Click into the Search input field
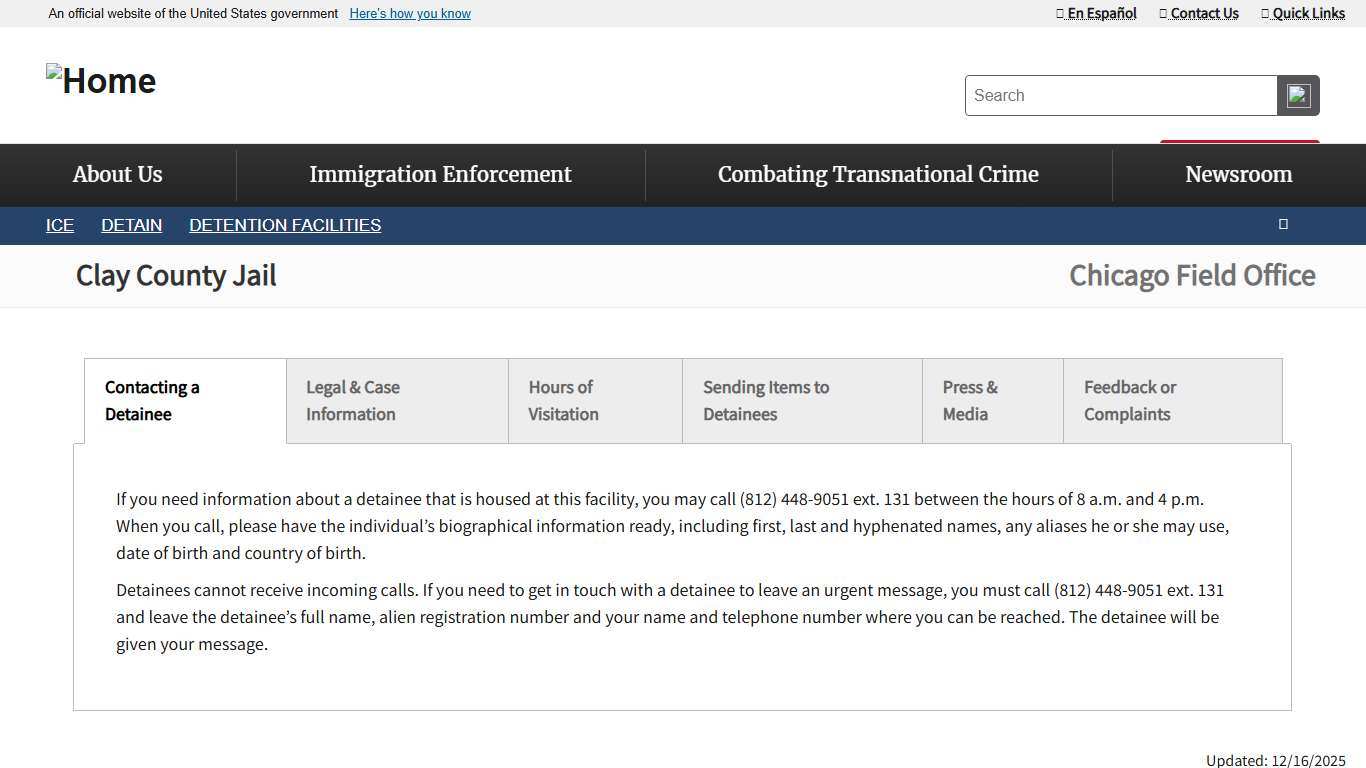This screenshot has width=1366, height=768. coord(1120,96)
